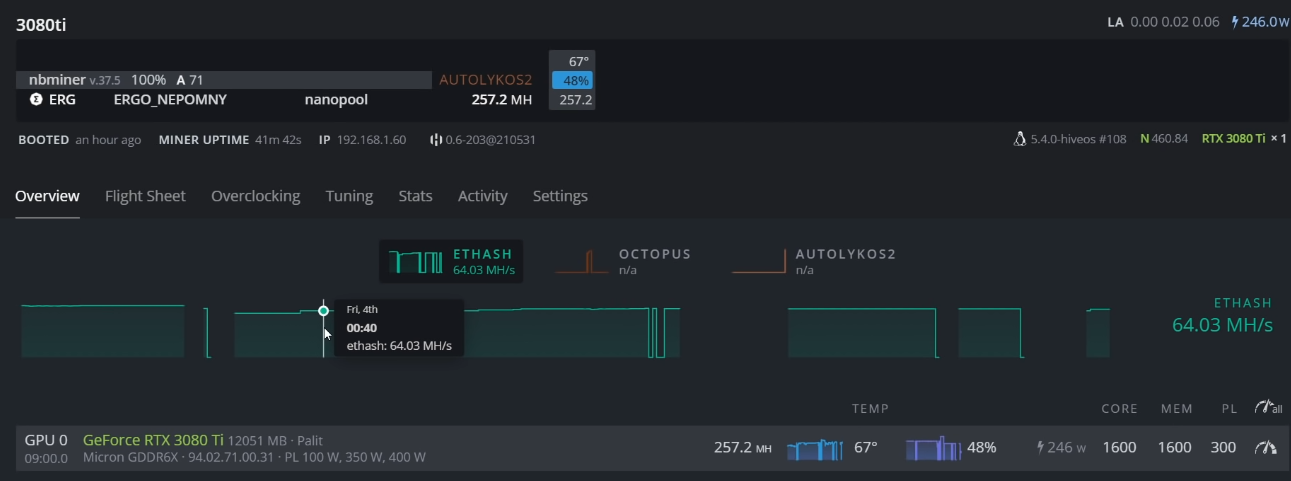Switch to the Flight Sheet tab
Screen dimensions: 1291x481
(145, 196)
